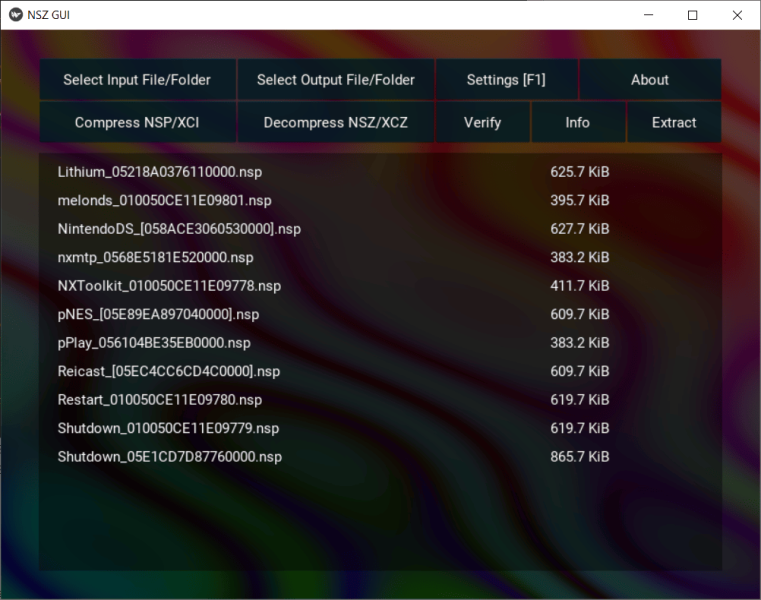The height and width of the screenshot is (600, 761).
Task: Select Lithium_05218A0376110000.nsp file
Action: tap(160, 172)
